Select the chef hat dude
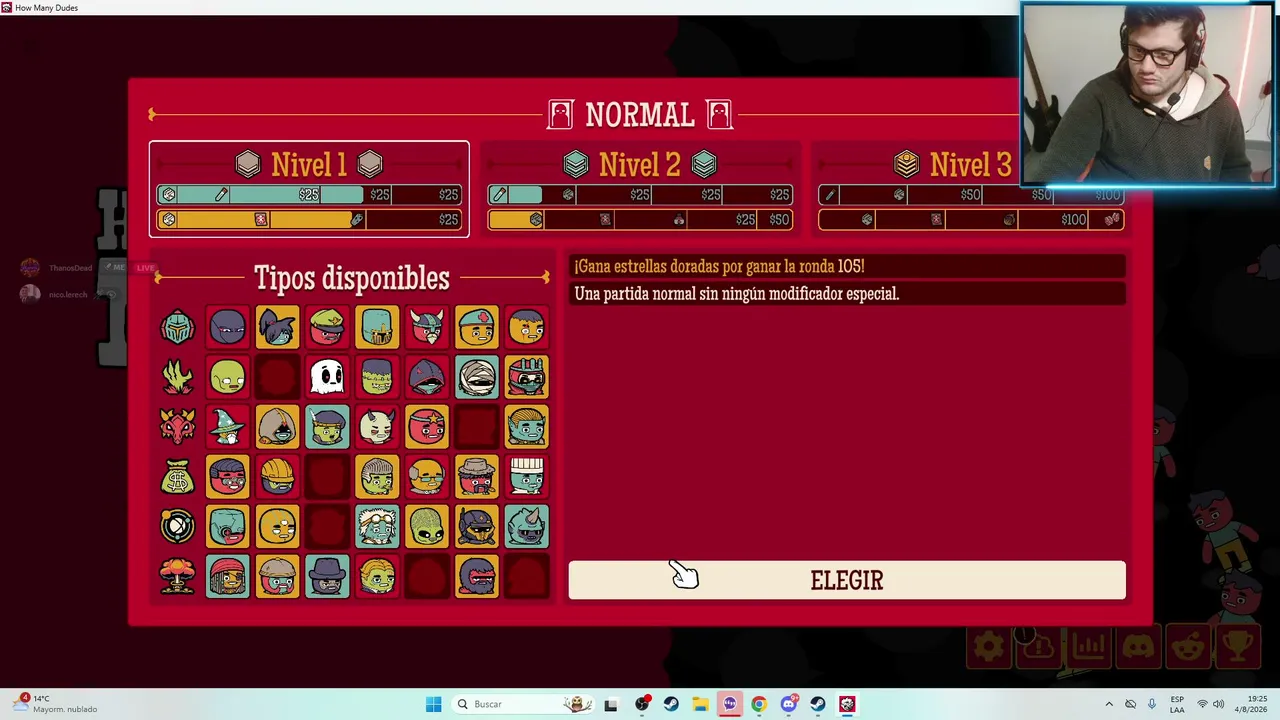Viewport: 1280px width, 720px height. point(527,477)
